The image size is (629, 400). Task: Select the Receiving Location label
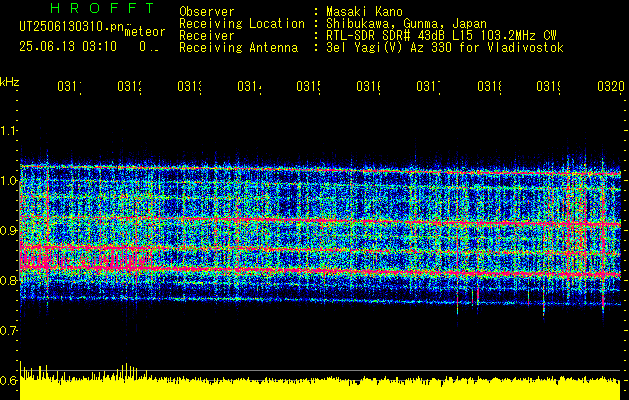point(242,24)
